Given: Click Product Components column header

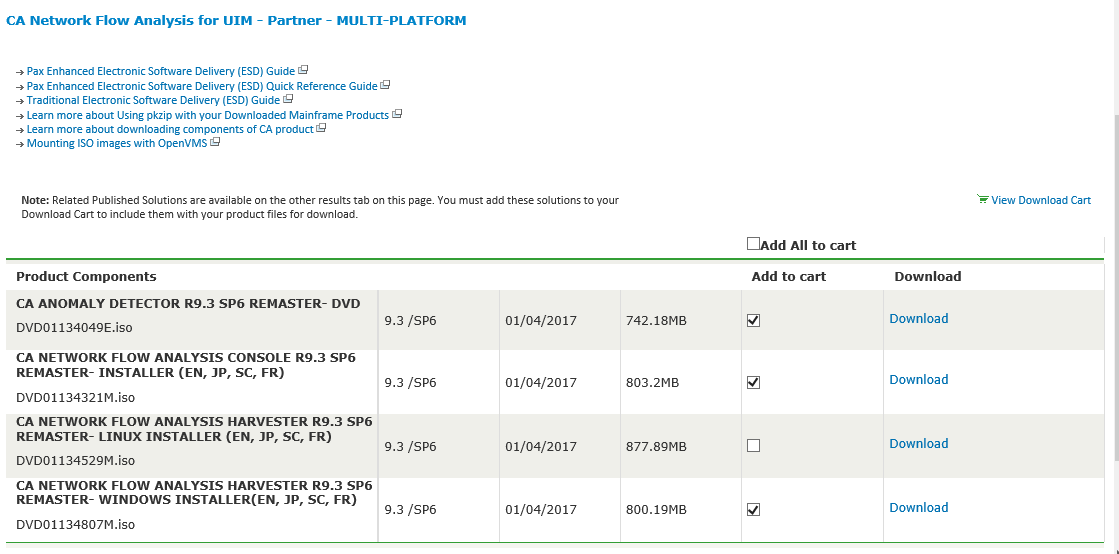Looking at the screenshot, I should 86,276.
